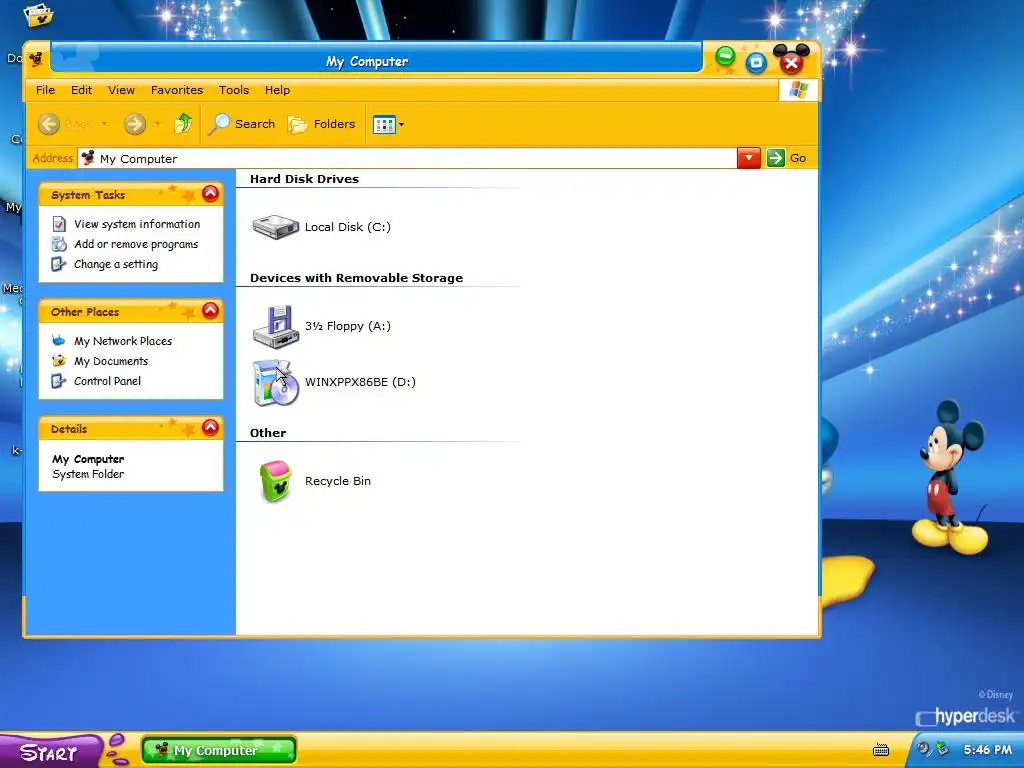The height and width of the screenshot is (768, 1024).
Task: Select the WINXPPX86BE (D:) disc icon
Action: (276, 382)
